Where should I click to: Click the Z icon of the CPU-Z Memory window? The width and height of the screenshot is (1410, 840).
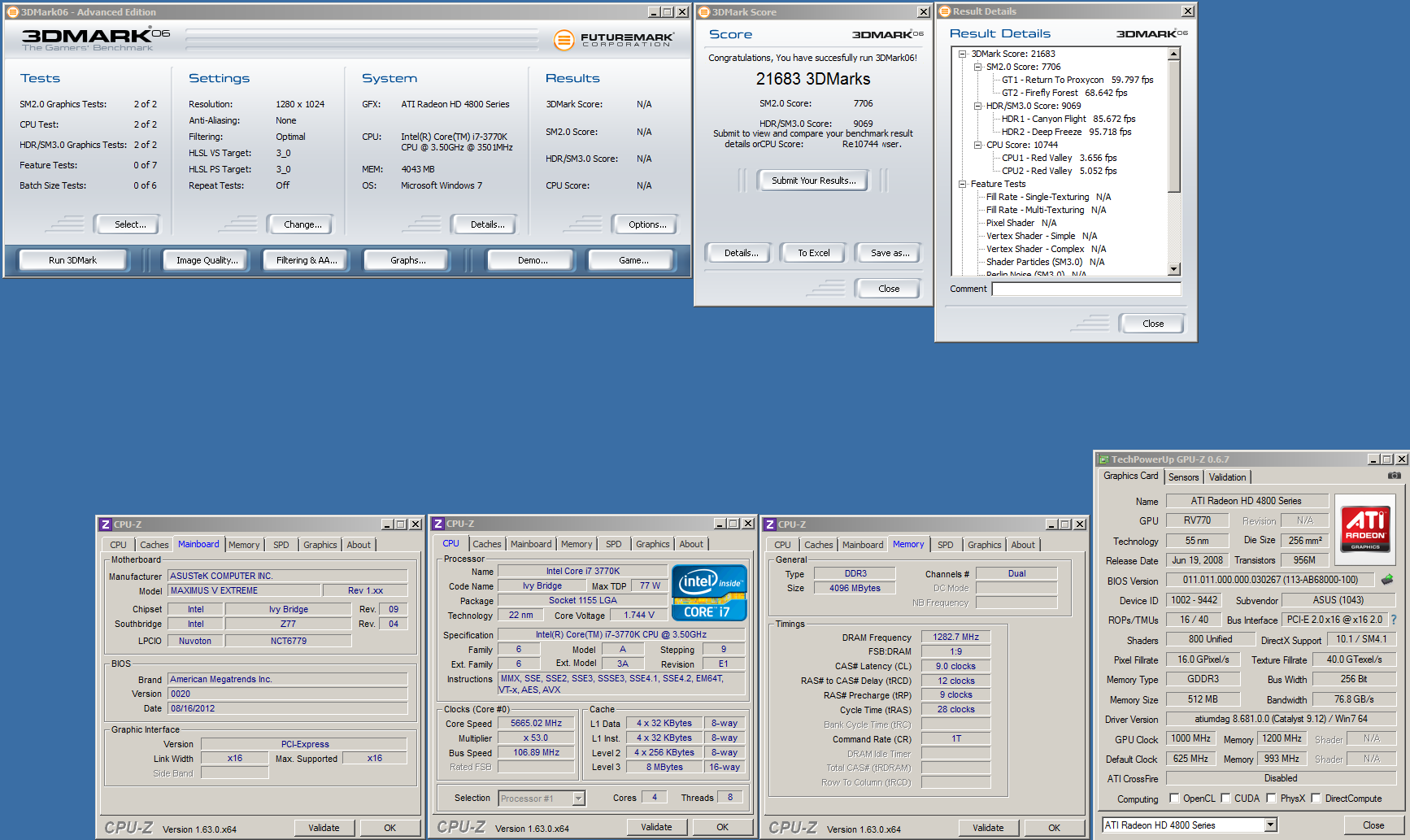point(770,524)
